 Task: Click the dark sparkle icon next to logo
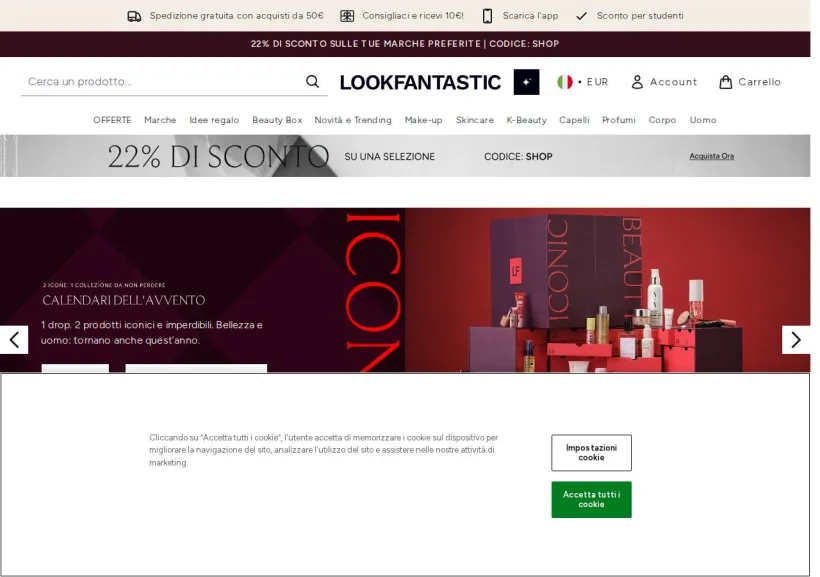526,82
